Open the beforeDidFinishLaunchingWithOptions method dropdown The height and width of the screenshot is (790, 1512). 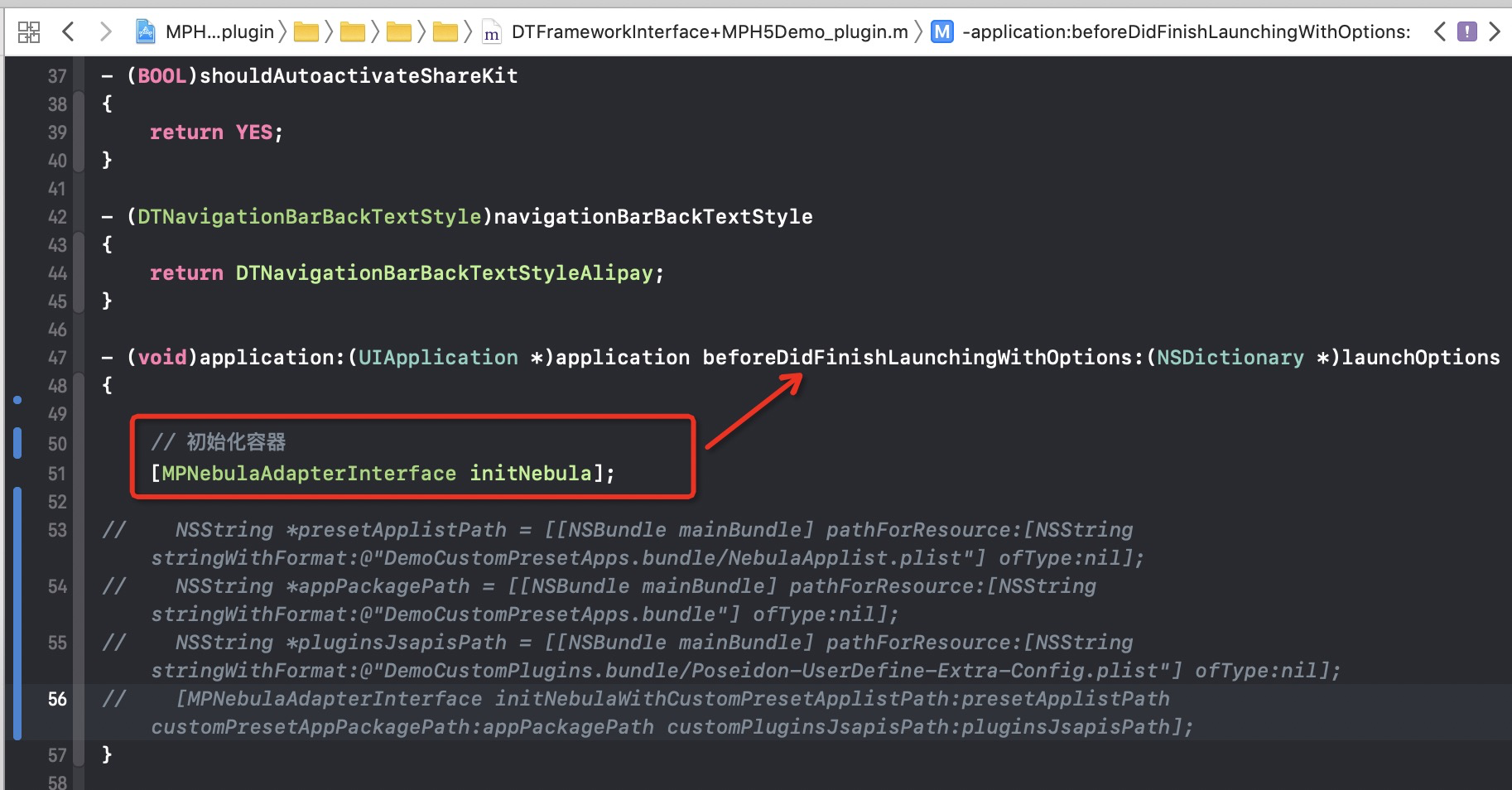[x=1187, y=32]
